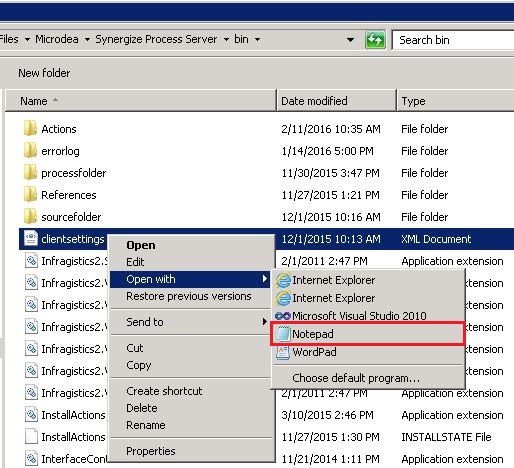Viewport: 514px width, 468px height.
Task: Click inside the Search bin field
Action: coord(453,40)
